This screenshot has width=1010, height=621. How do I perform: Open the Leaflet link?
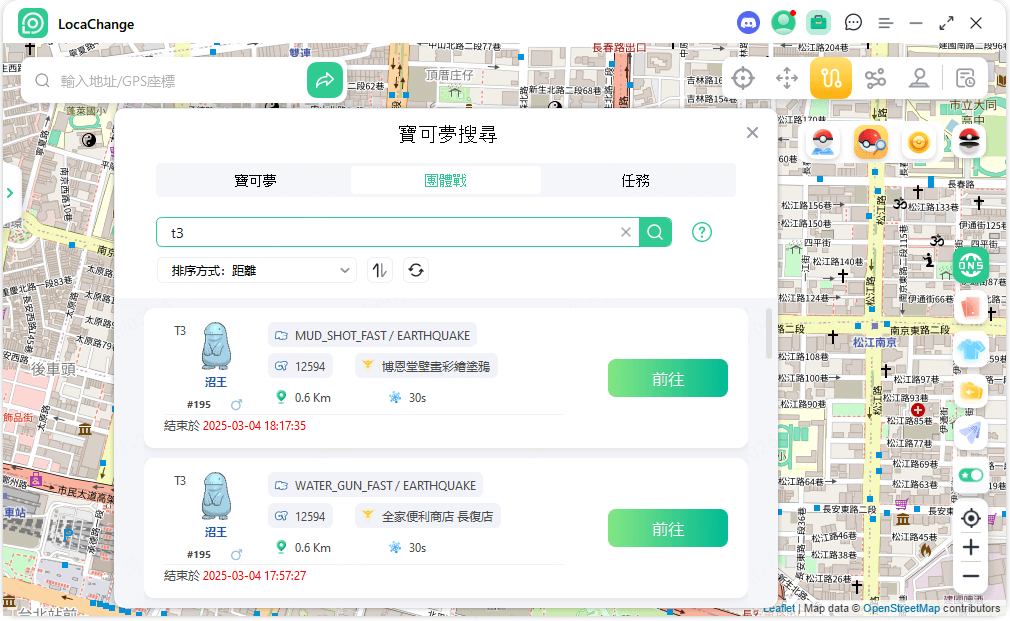pos(779,608)
